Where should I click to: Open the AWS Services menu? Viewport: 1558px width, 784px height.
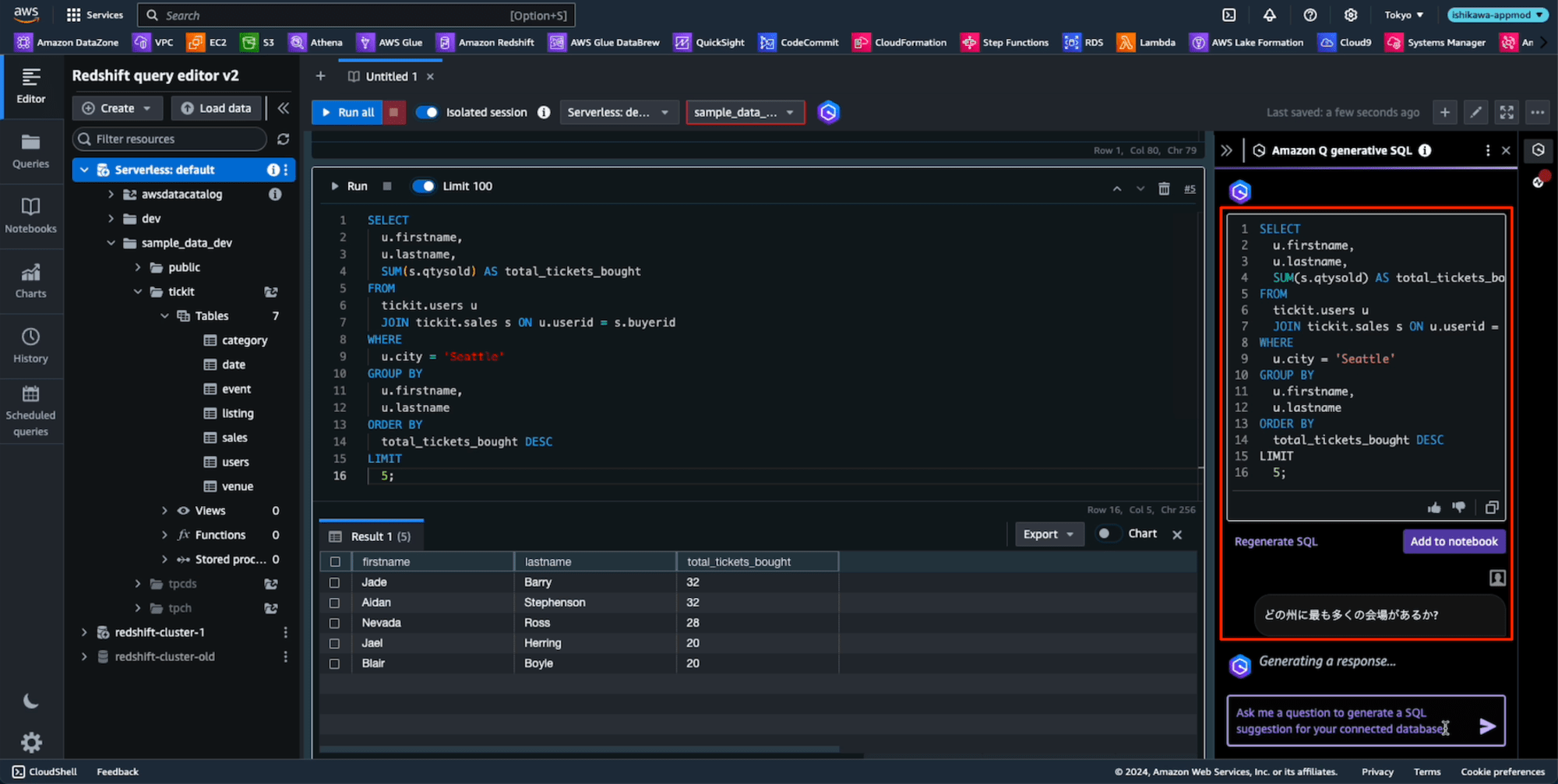coord(95,15)
